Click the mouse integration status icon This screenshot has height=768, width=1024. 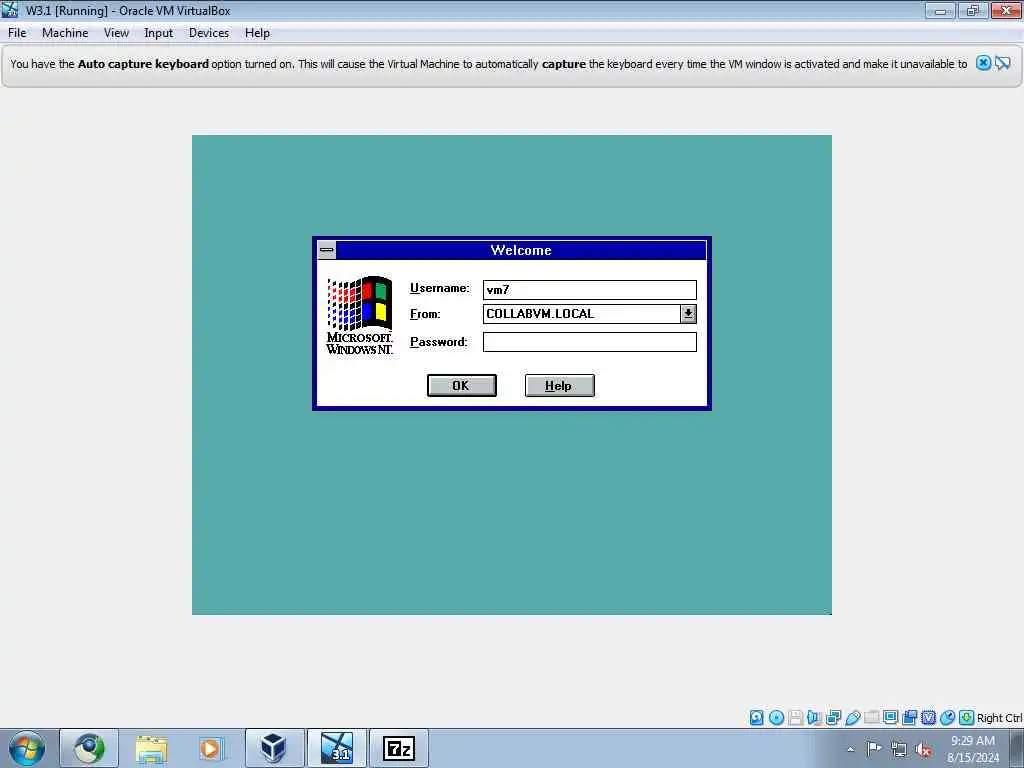(x=947, y=718)
